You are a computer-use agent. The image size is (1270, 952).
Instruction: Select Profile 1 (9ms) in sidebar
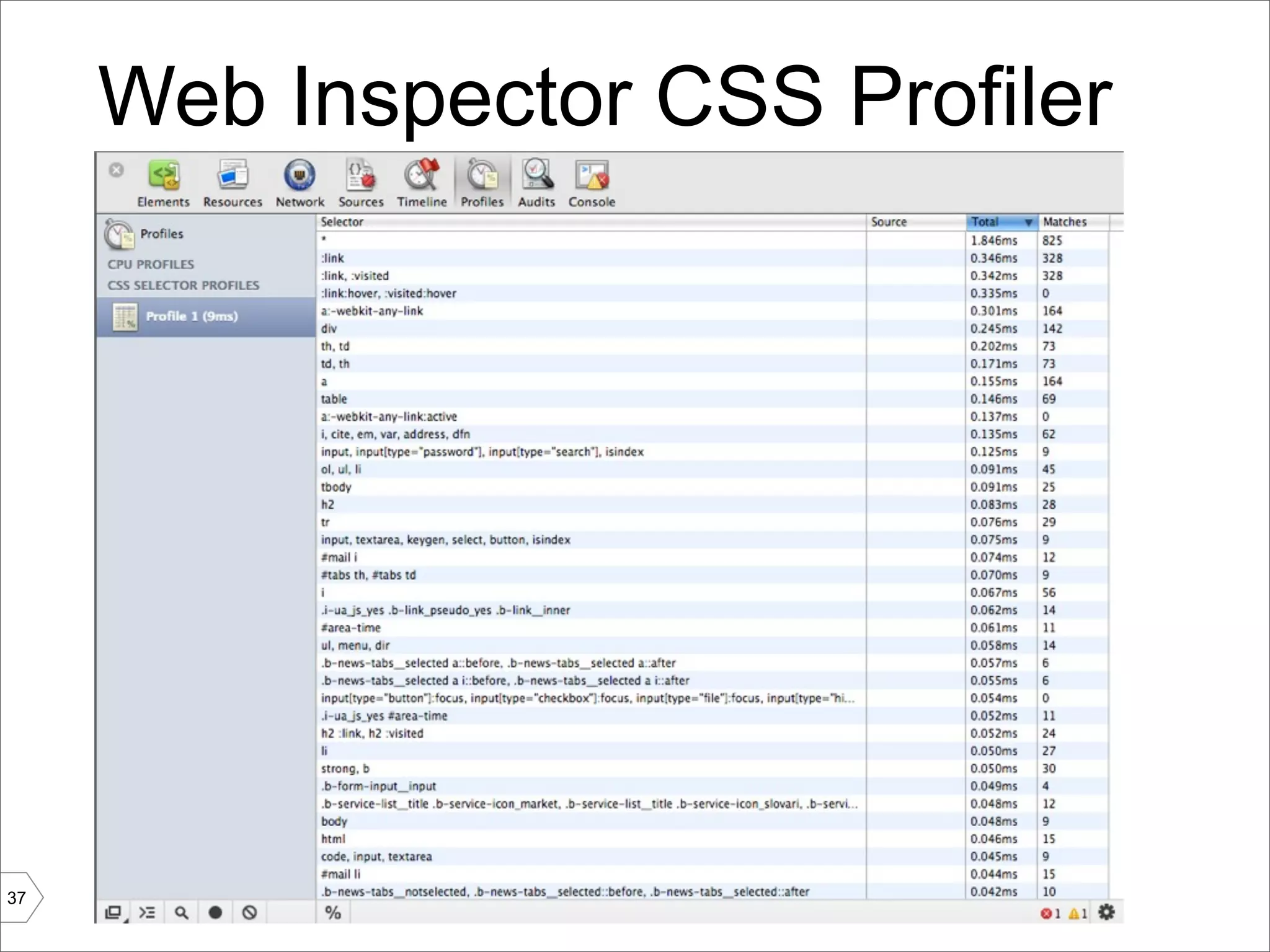click(x=206, y=317)
